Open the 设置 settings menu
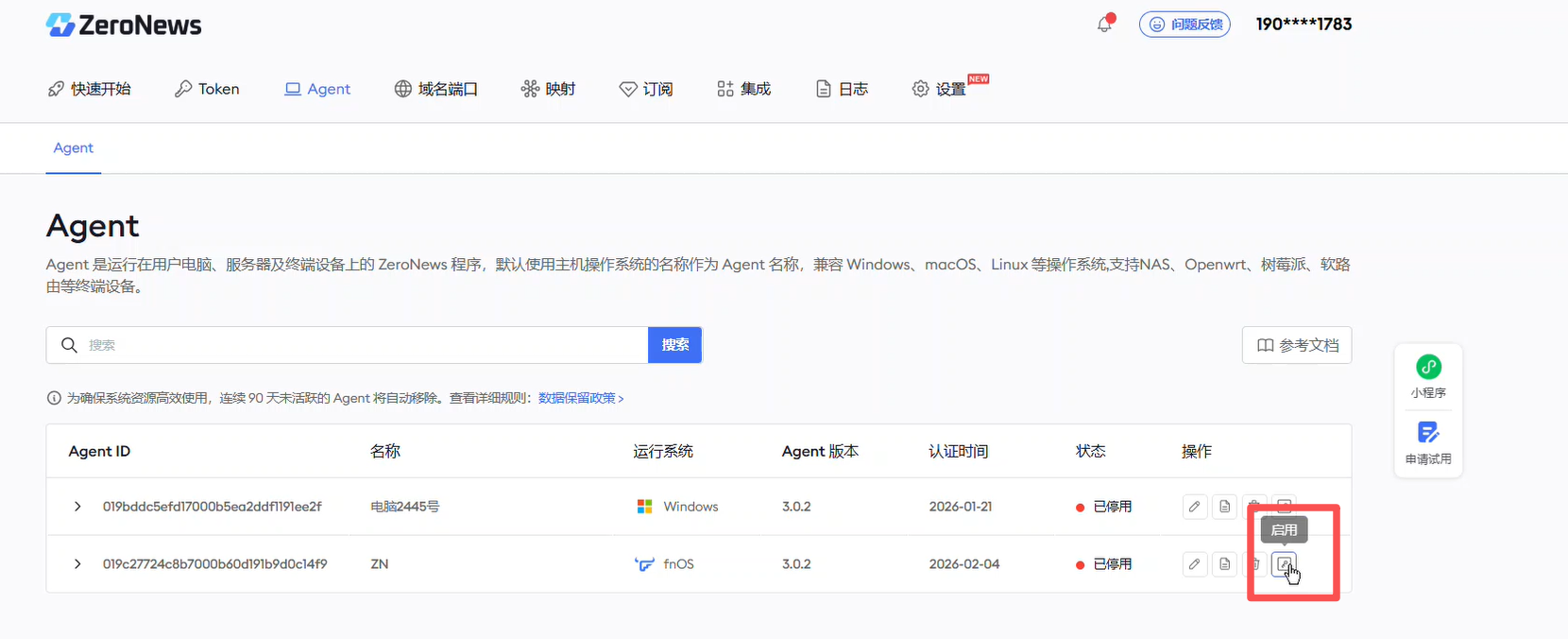Viewport: 1568px width, 639px height. coord(939,89)
